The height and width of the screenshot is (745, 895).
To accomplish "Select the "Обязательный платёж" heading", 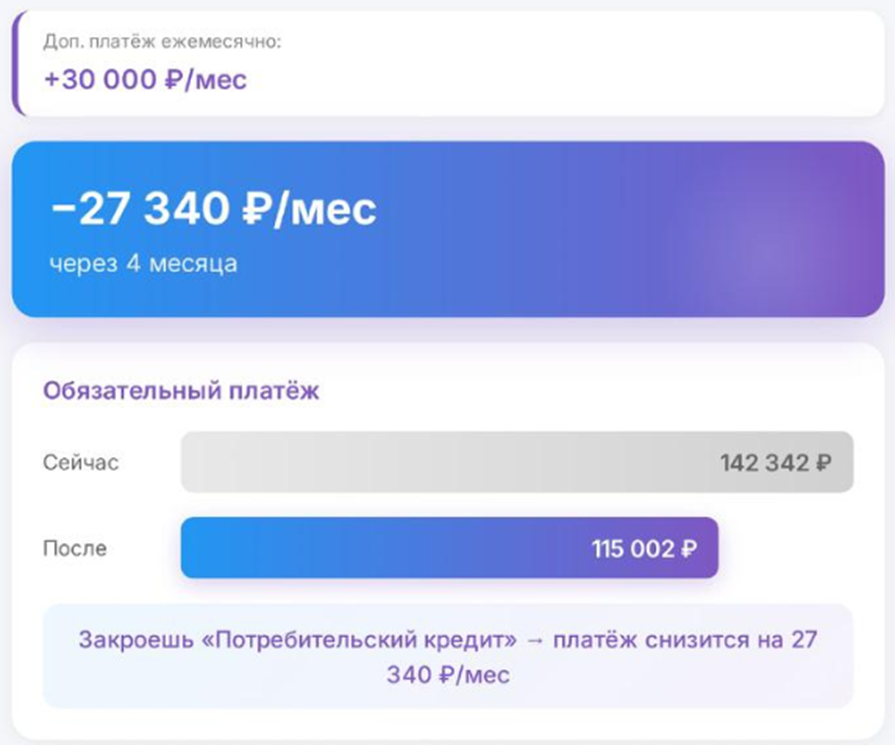I will [x=180, y=390].
